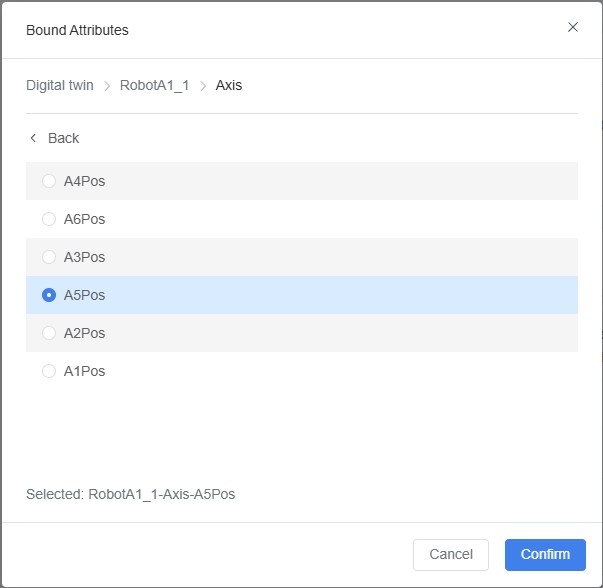The image size is (603, 588).
Task: Go to Digital twin breadcrumb
Action: point(60,85)
